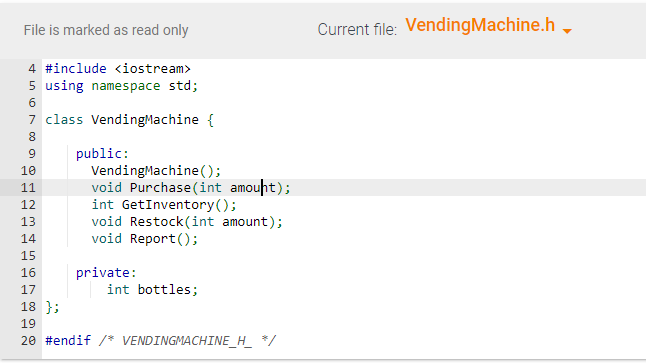This screenshot has height=363, width=646.
Task: Click the 'public:' keyword
Action: point(102,154)
